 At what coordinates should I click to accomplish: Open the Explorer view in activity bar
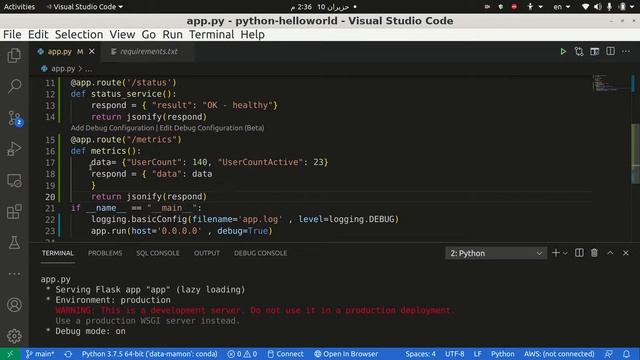click(x=14, y=56)
